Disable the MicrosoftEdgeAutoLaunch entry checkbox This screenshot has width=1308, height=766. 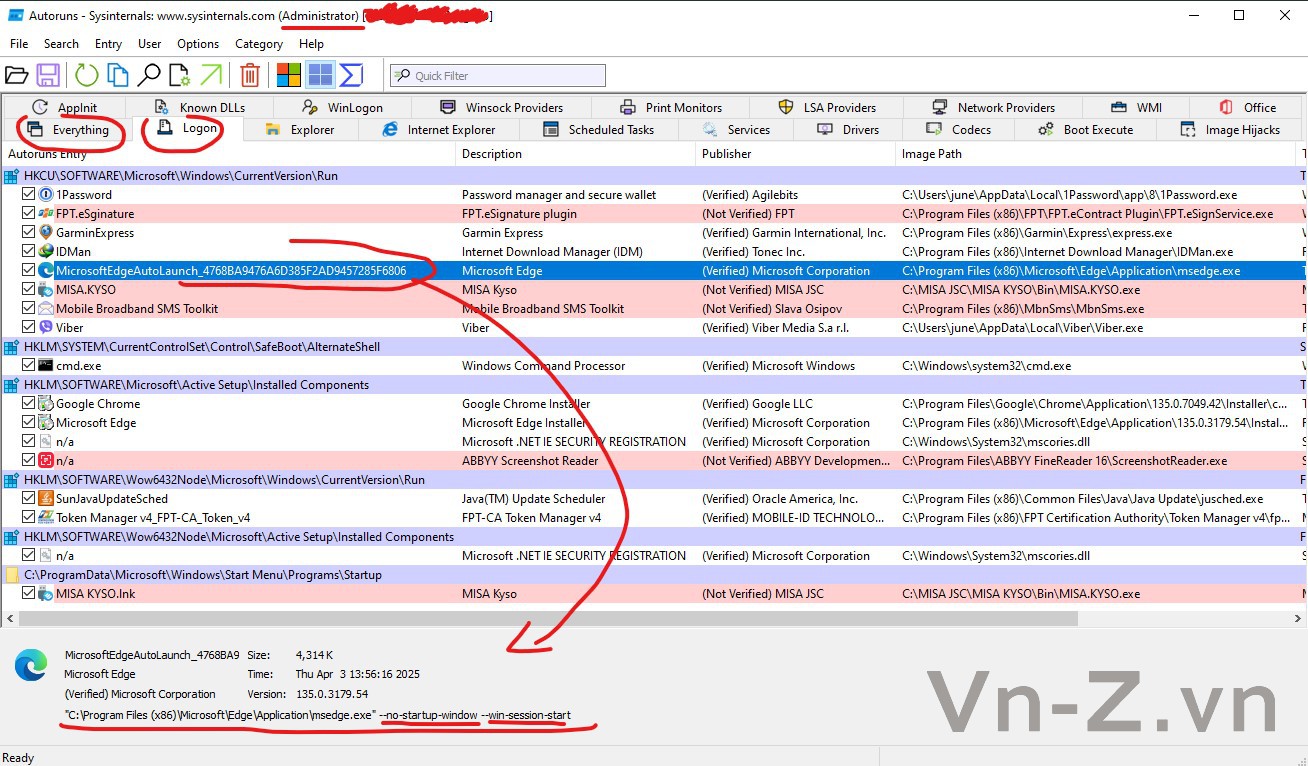28,271
